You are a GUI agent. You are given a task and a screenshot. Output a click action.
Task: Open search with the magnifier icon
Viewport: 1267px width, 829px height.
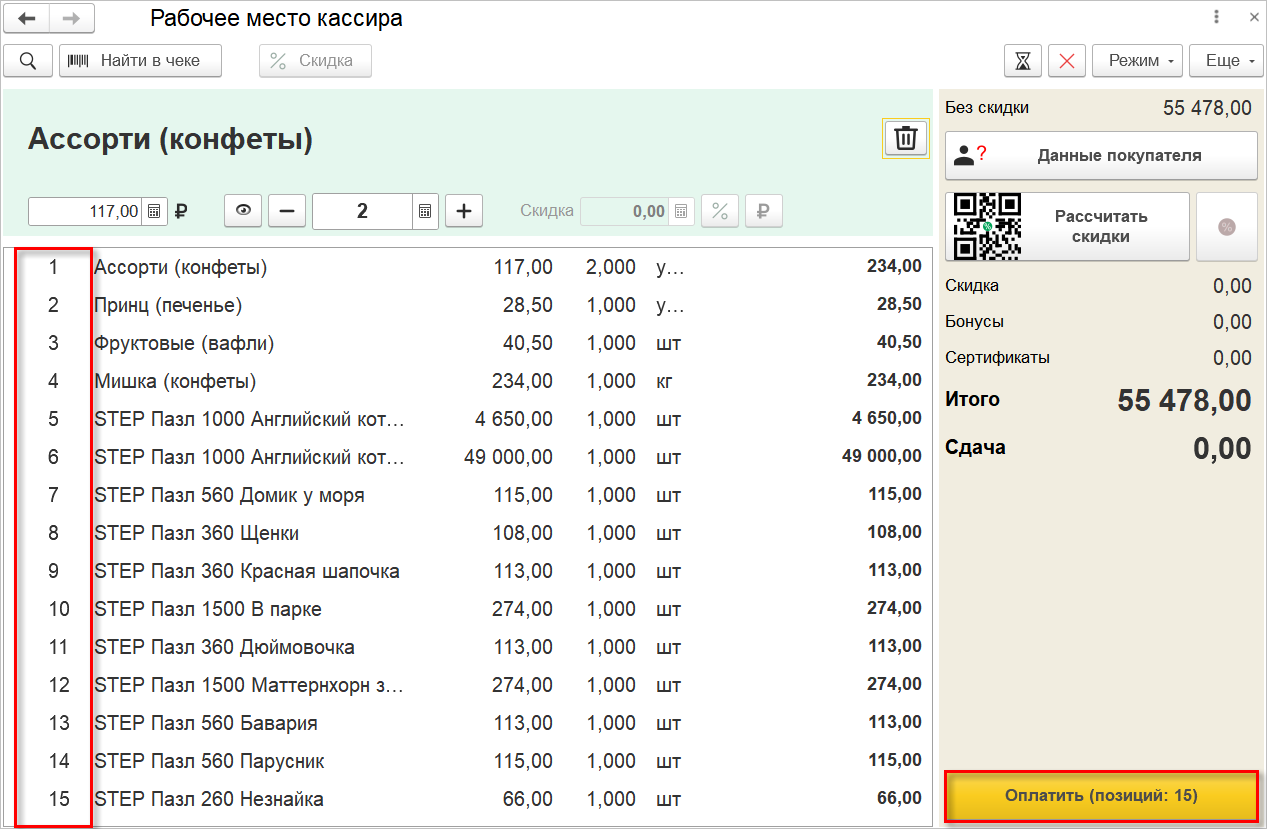pos(28,60)
